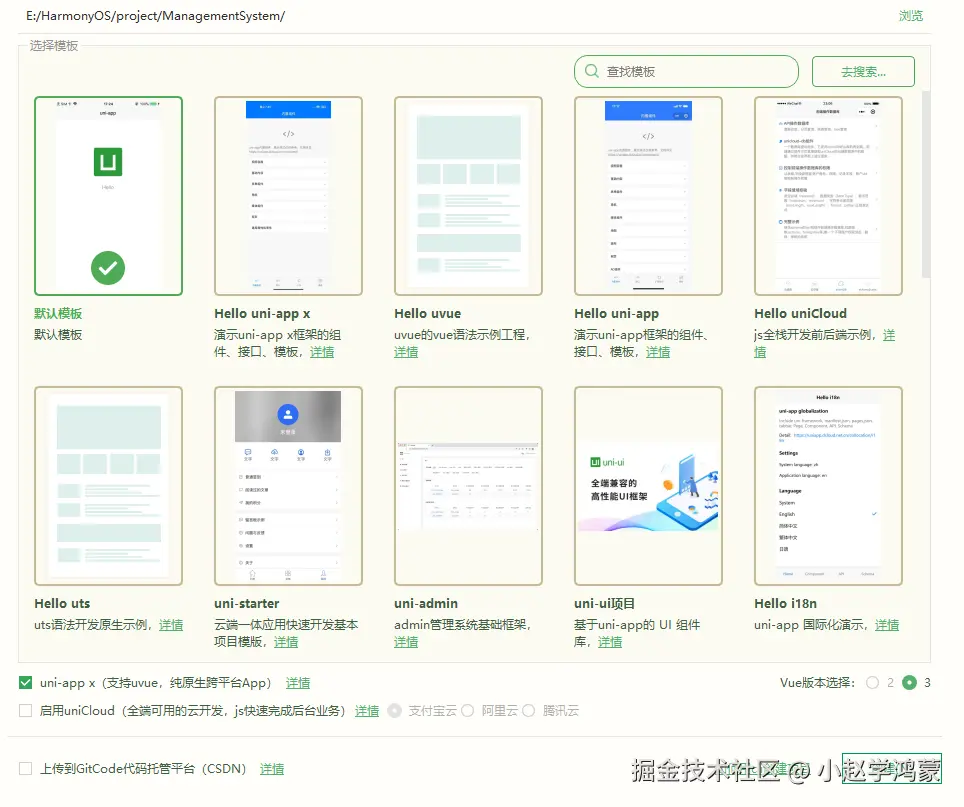Select the uni-admin template thumbnail
This screenshot has width=964, height=807.
pos(468,486)
